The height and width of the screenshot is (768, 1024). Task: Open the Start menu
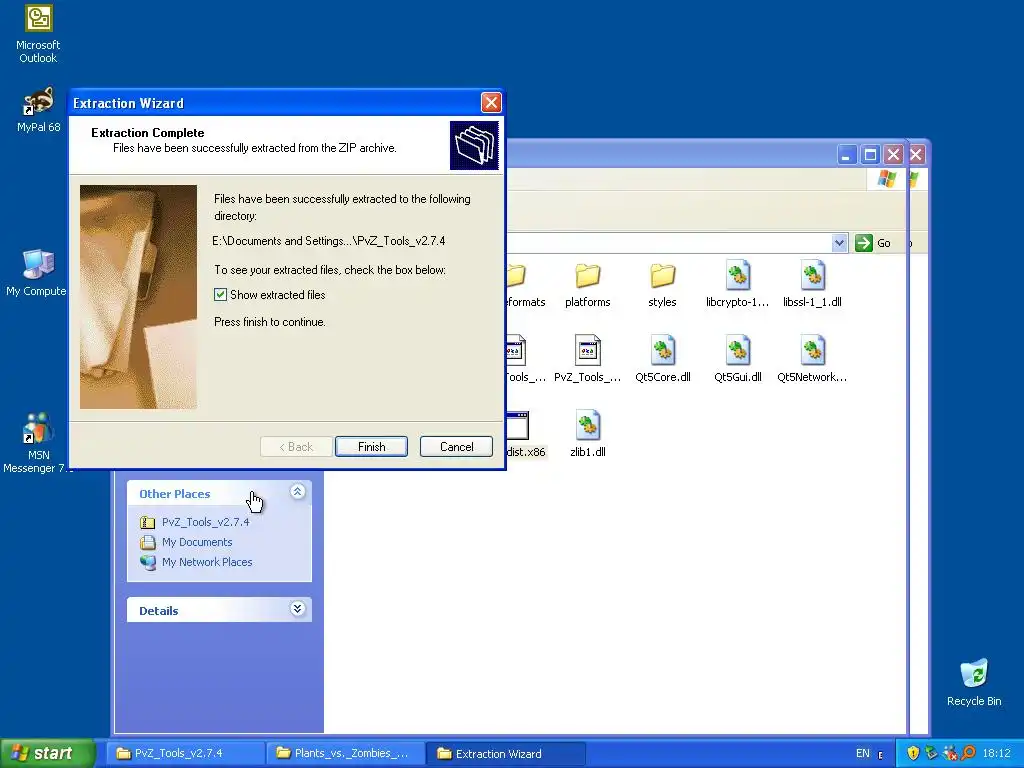pyautogui.click(x=46, y=753)
